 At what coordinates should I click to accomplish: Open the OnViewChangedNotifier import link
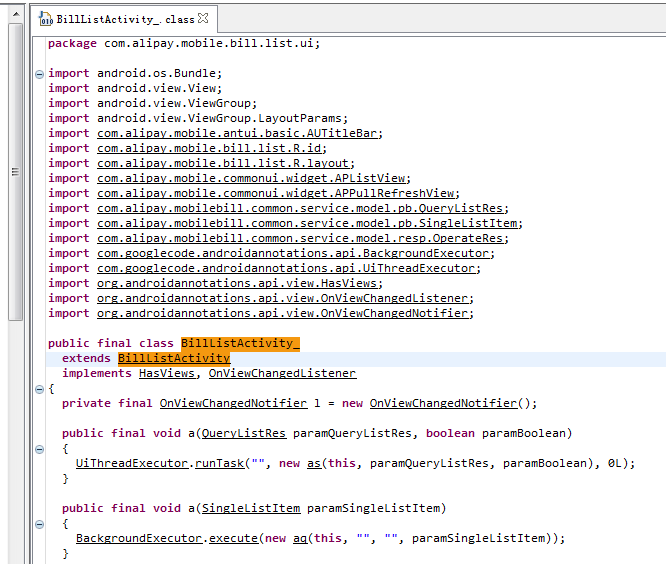click(x=283, y=313)
